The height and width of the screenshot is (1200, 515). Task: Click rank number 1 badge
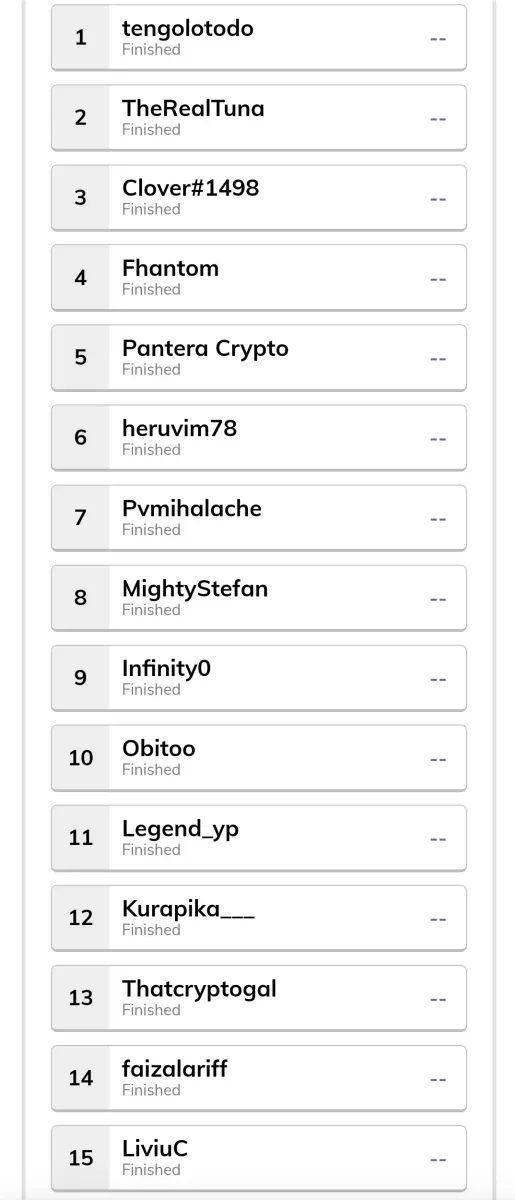[x=81, y=38]
